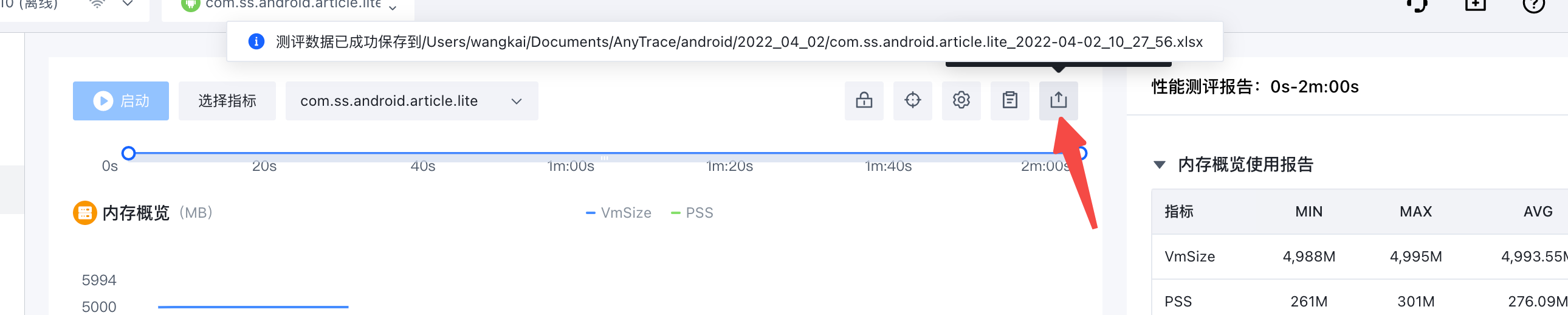Click the 1m:00s timeline marker

(570, 166)
